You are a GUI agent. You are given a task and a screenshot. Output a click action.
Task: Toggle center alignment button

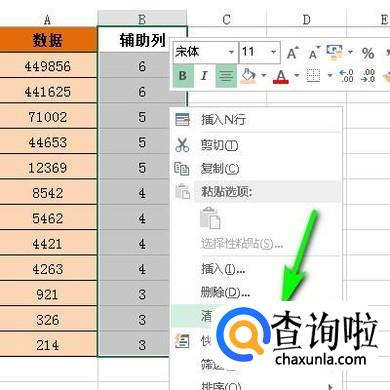[226, 76]
